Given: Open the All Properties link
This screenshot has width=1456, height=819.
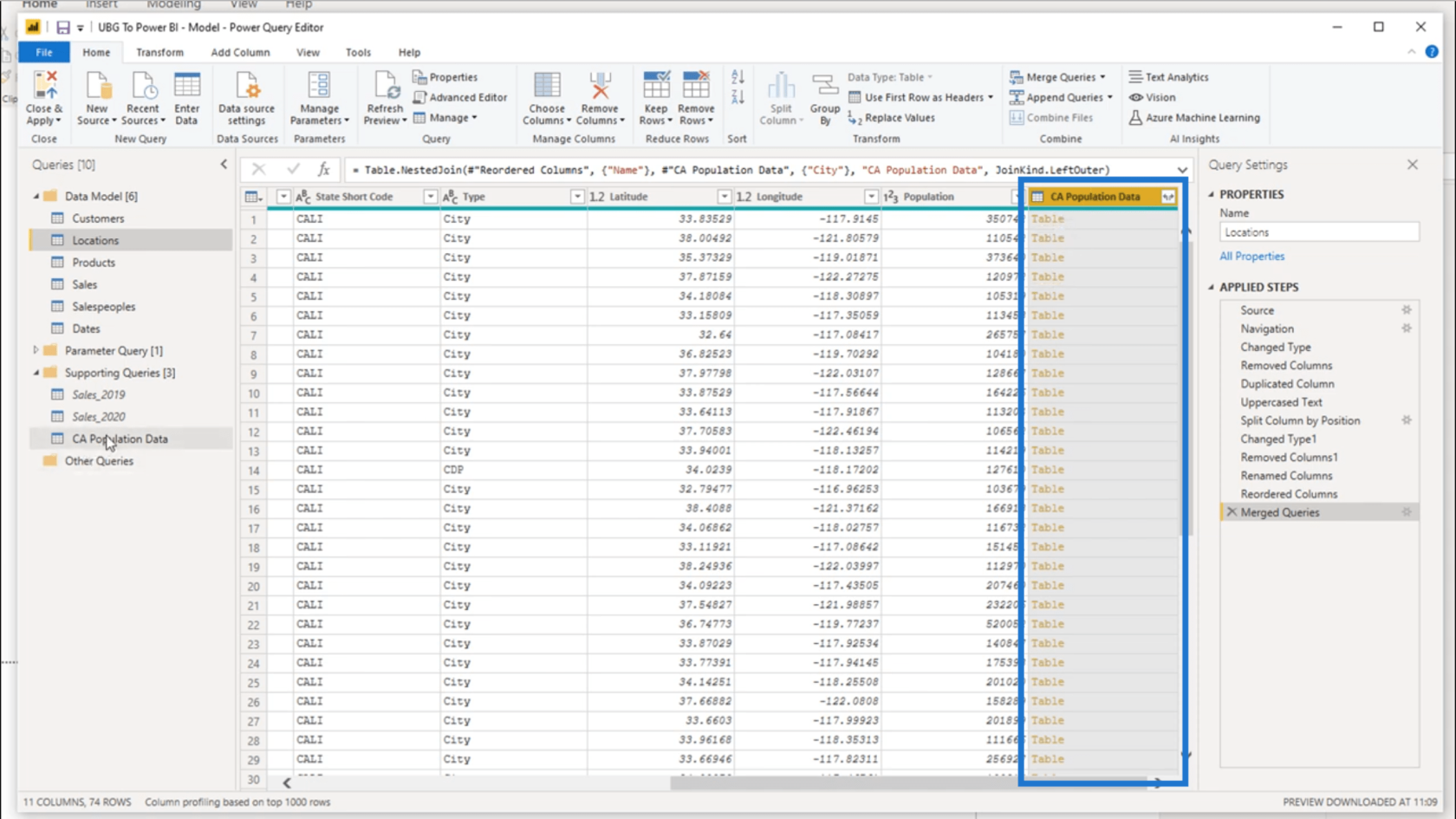Looking at the screenshot, I should pyautogui.click(x=1251, y=257).
